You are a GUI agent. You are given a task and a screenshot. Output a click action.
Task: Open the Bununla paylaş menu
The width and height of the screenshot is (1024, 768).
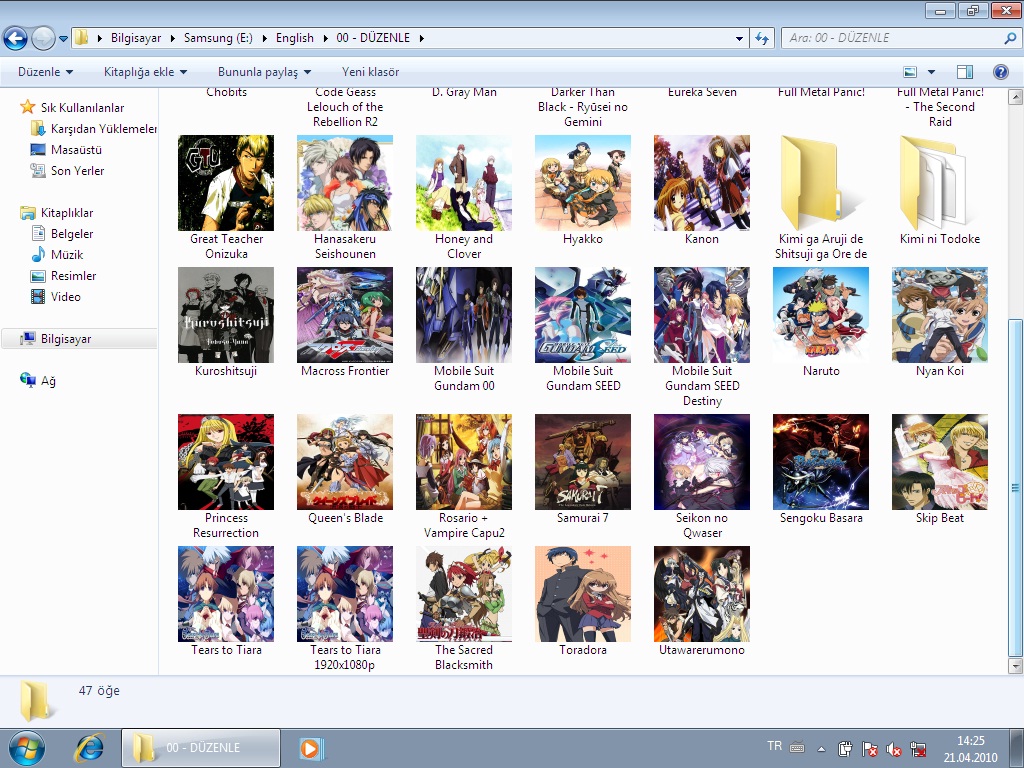(264, 72)
